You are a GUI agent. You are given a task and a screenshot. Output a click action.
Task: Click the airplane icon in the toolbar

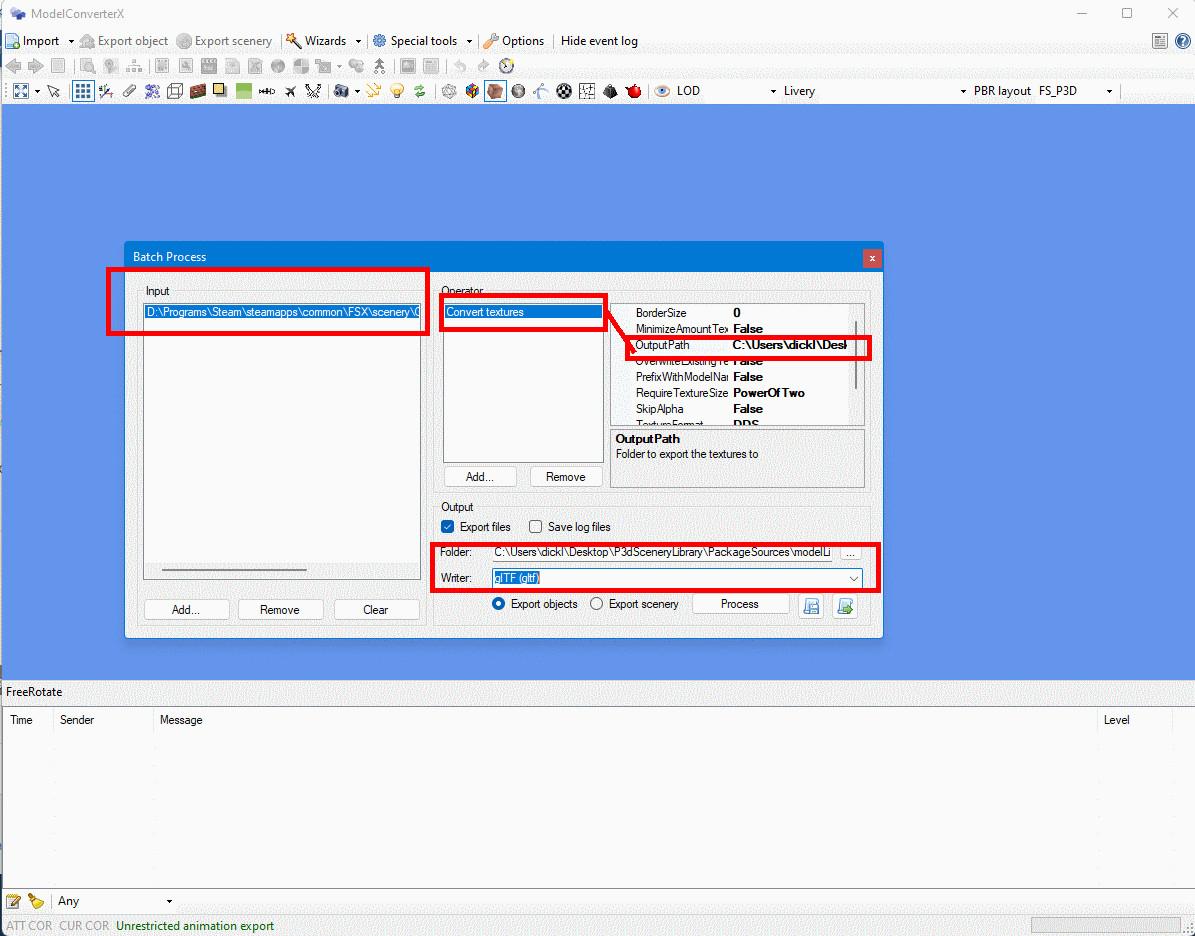tap(290, 91)
